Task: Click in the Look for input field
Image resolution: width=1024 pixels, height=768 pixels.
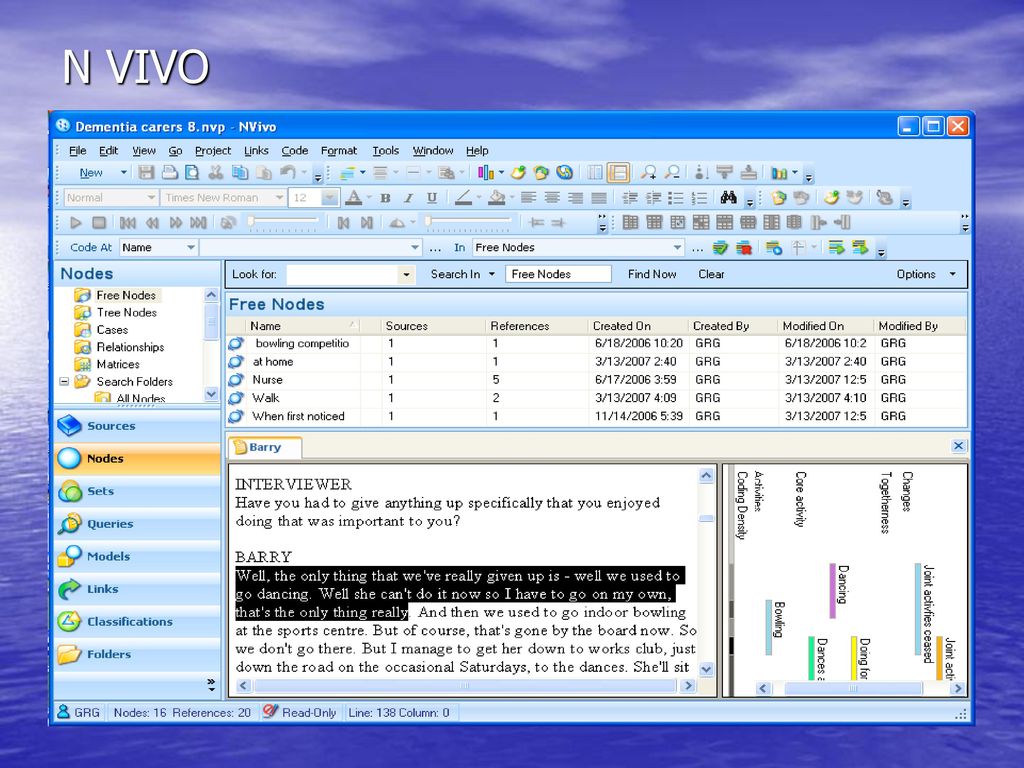Action: click(x=342, y=275)
